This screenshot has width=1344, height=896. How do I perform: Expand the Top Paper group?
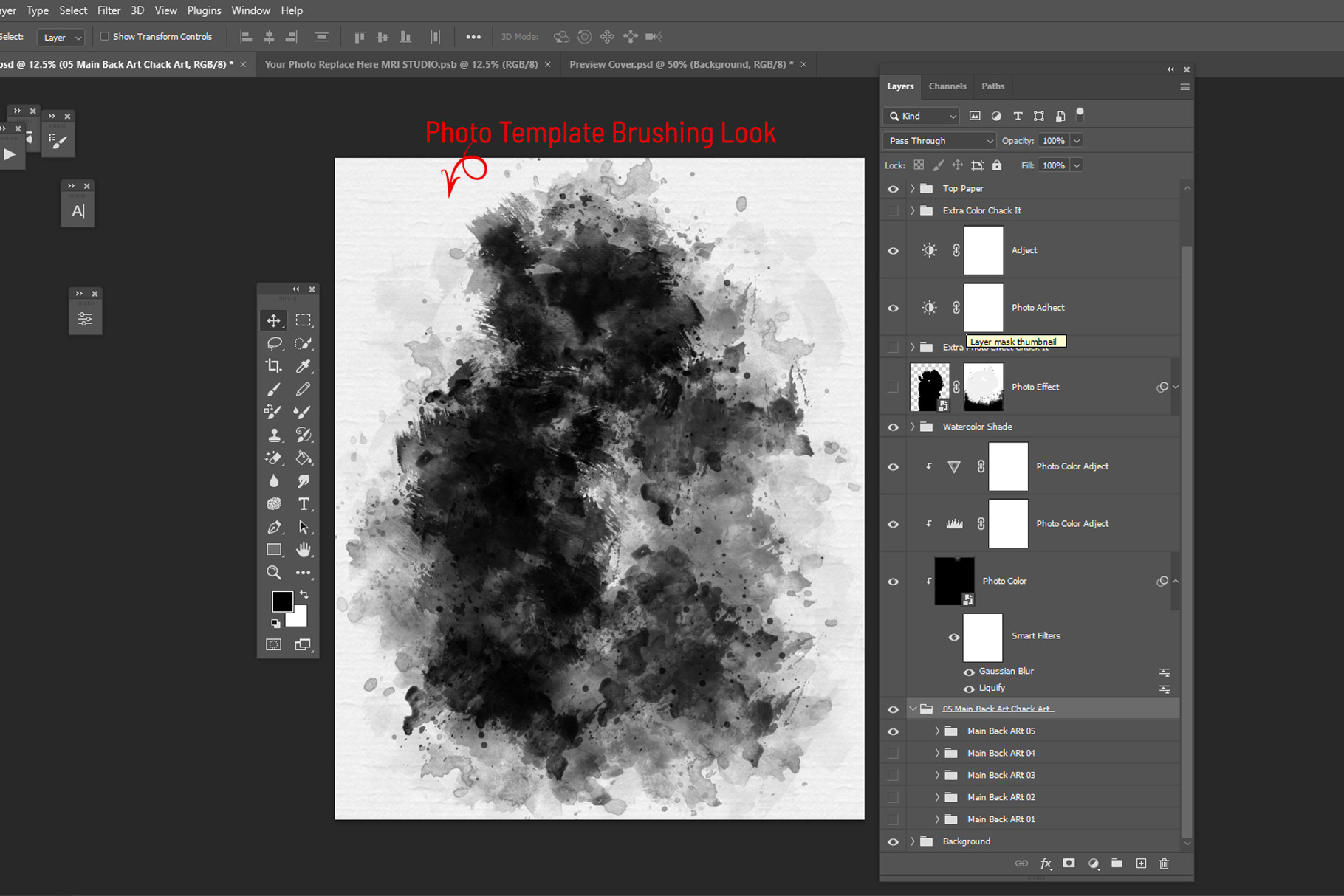[913, 189]
